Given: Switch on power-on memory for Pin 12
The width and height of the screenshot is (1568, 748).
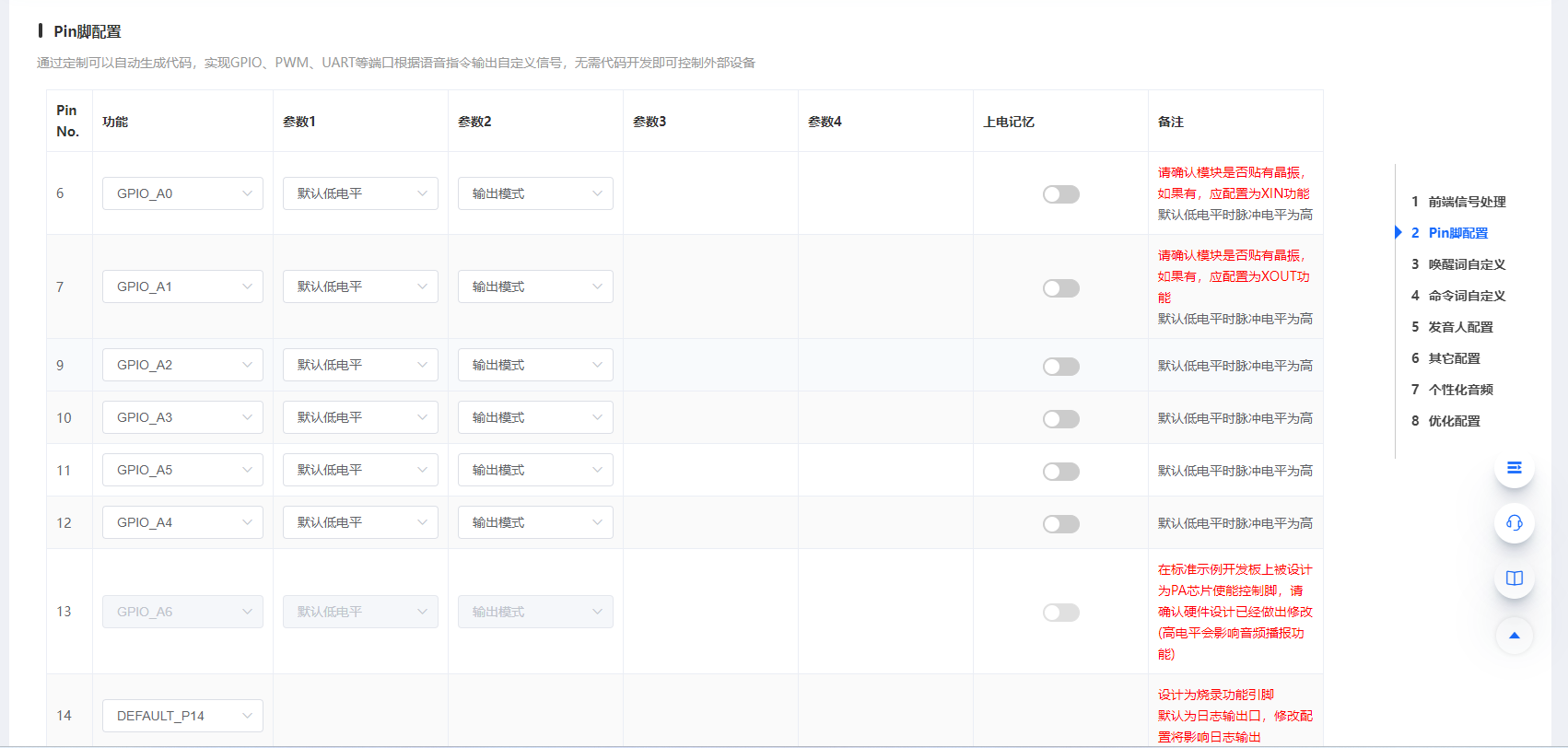Looking at the screenshot, I should (x=1060, y=524).
